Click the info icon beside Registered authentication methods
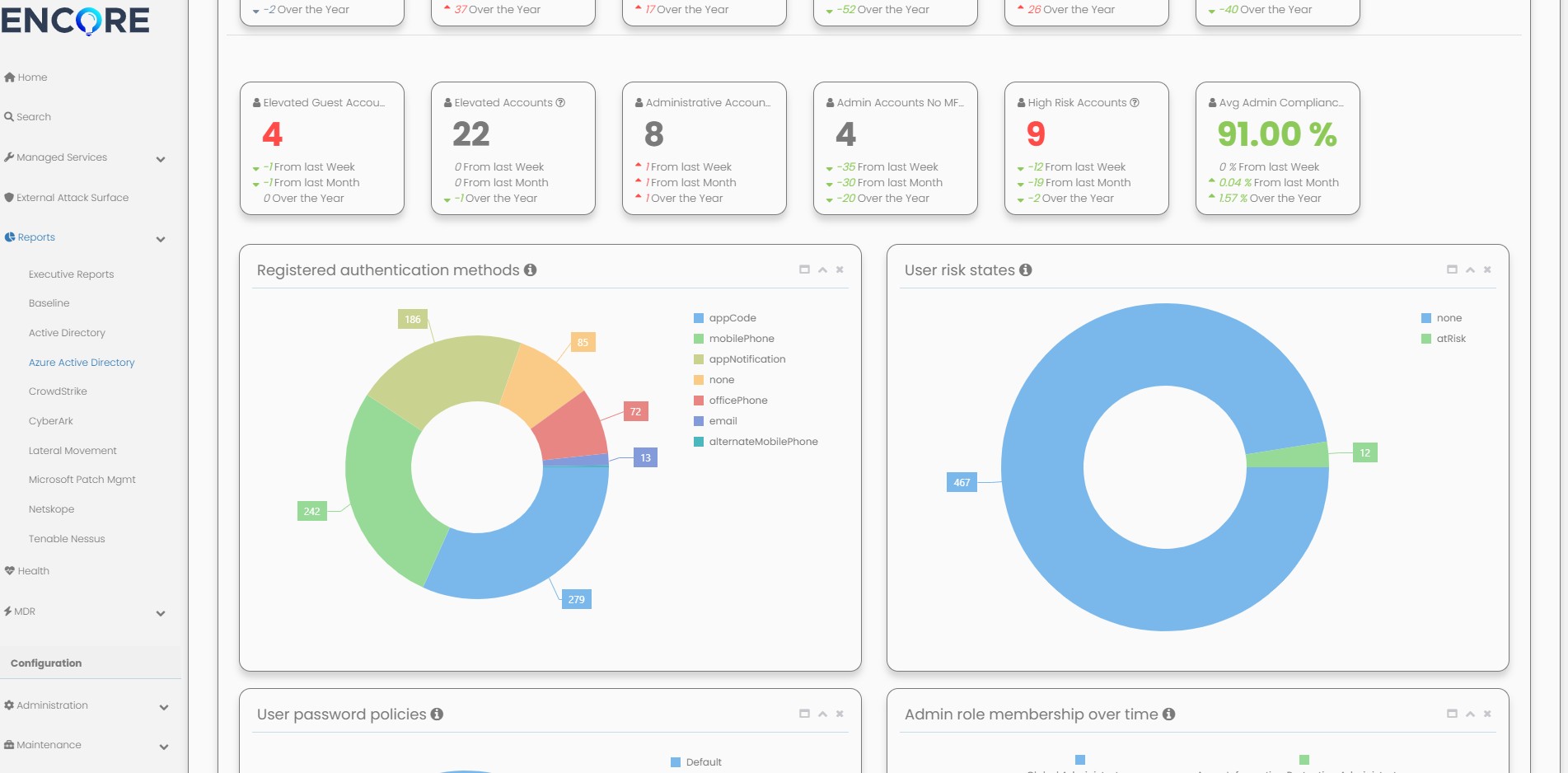The width and height of the screenshot is (1568, 773). tap(530, 270)
